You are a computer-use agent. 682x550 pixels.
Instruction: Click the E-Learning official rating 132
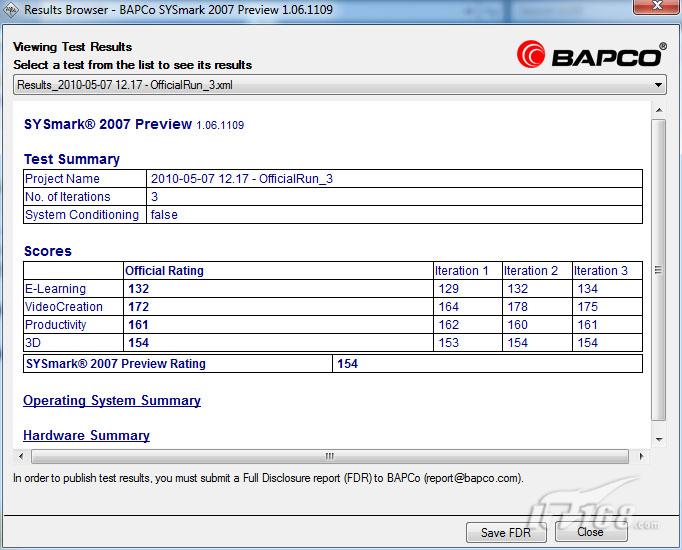point(139,289)
